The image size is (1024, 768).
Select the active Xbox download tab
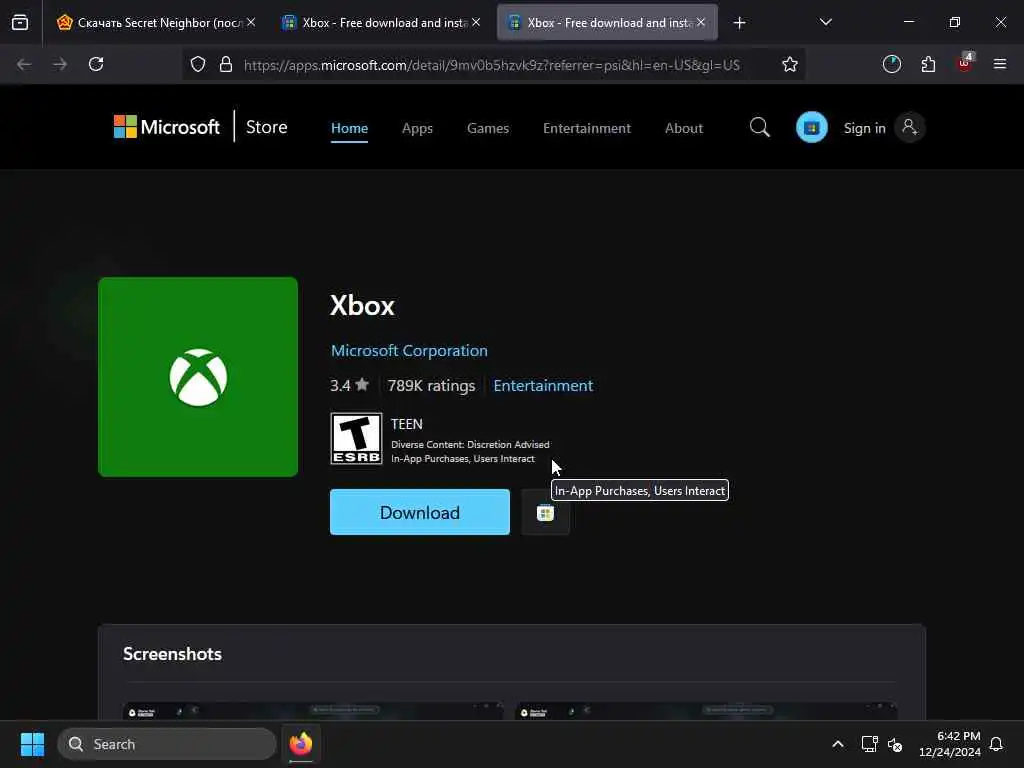pos(607,23)
